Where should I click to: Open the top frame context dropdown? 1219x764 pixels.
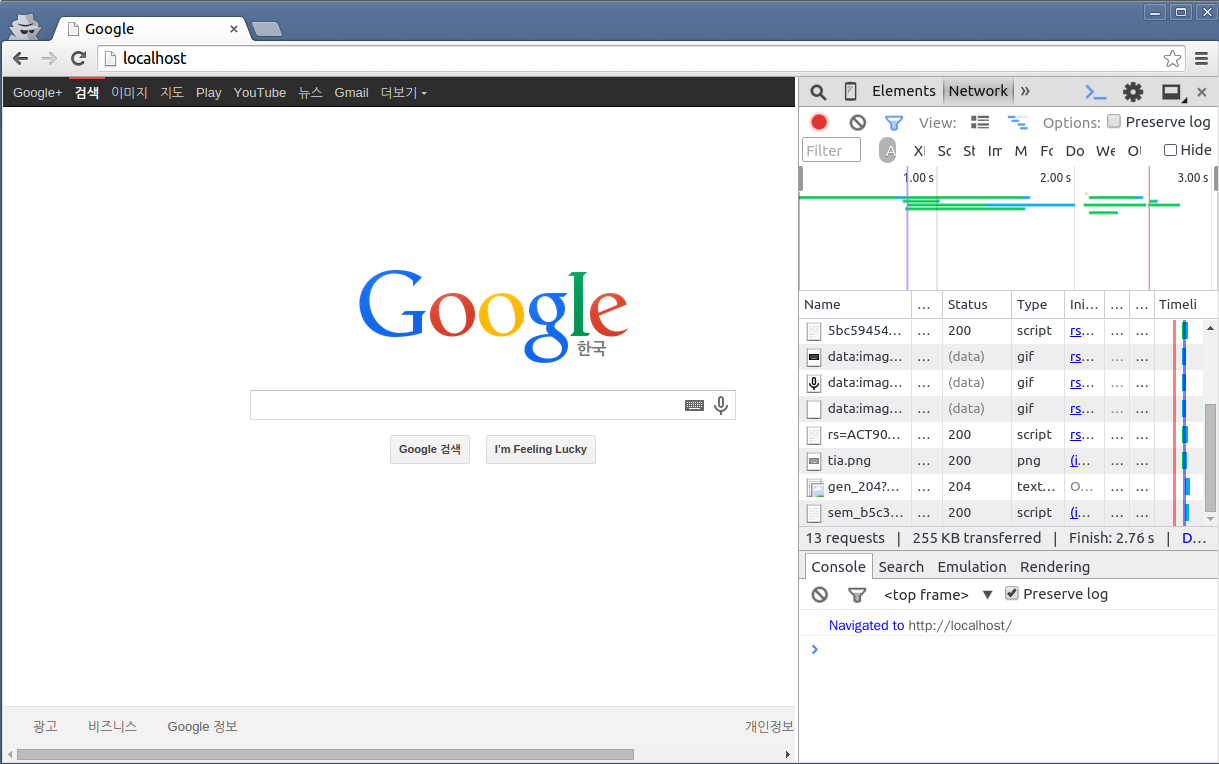(x=938, y=594)
